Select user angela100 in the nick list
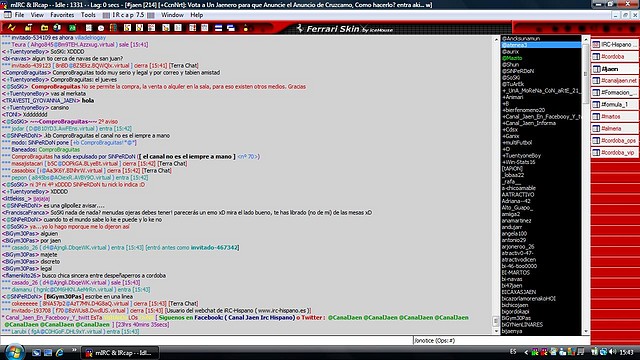 click(514, 234)
